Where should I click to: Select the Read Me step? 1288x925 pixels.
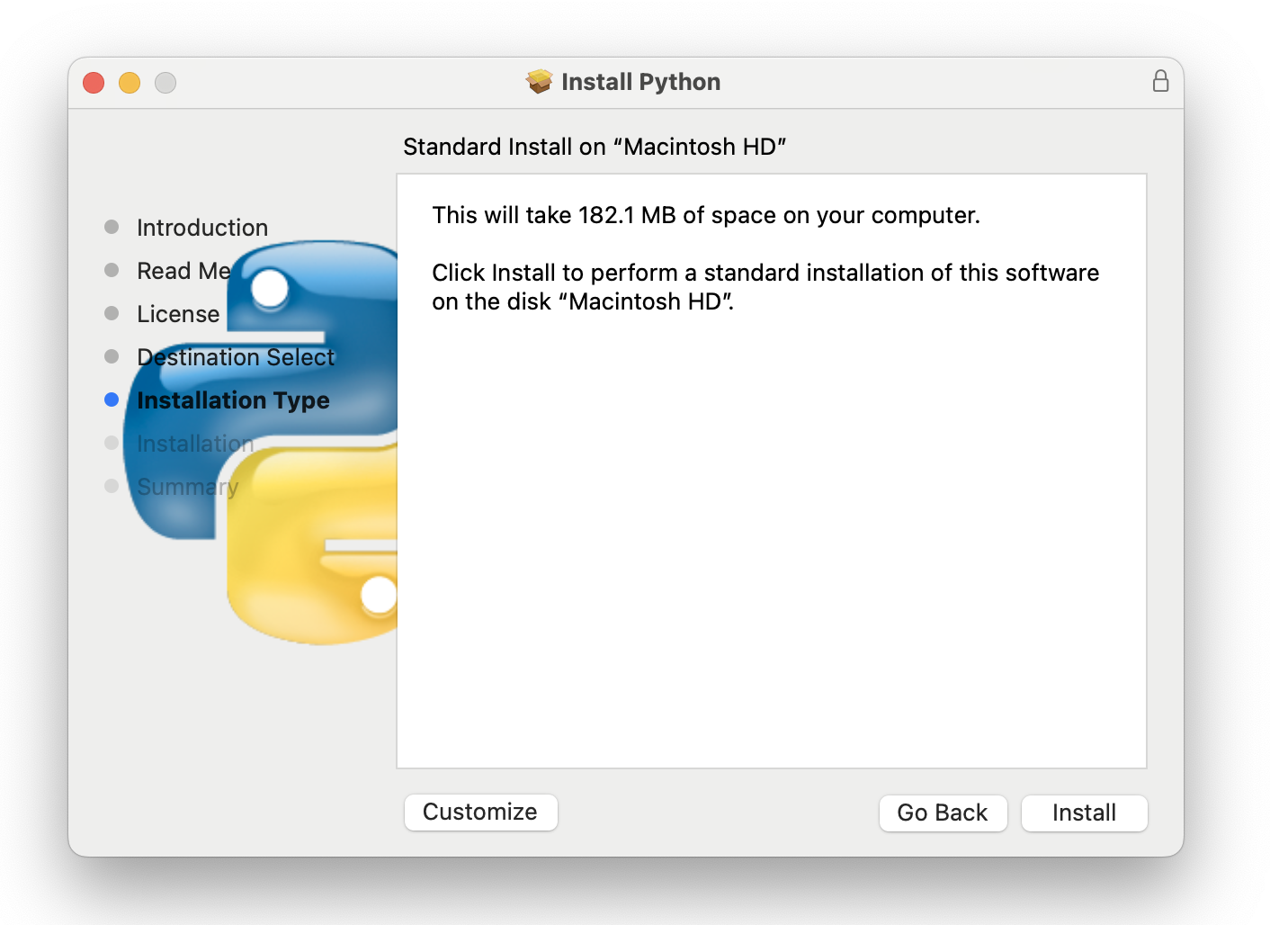(183, 271)
